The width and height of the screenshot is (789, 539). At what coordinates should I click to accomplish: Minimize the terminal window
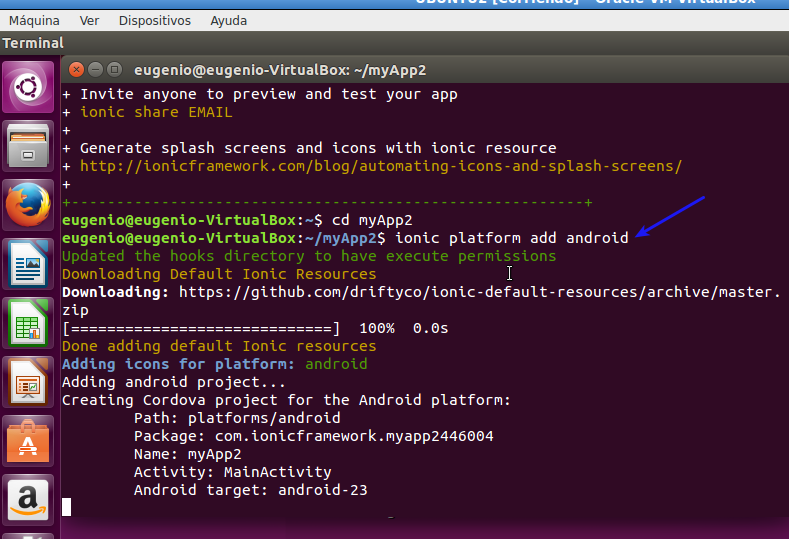tap(95, 69)
